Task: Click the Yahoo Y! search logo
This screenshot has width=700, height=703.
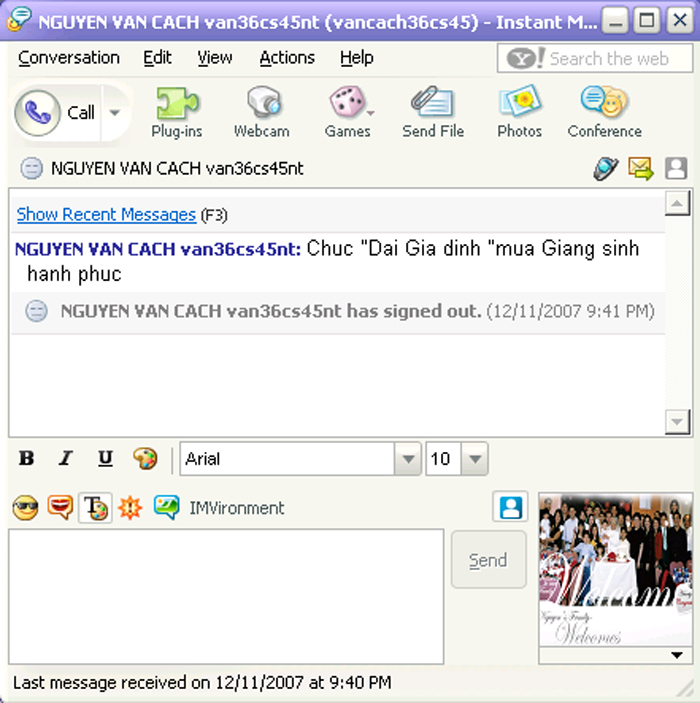Action: pos(526,58)
